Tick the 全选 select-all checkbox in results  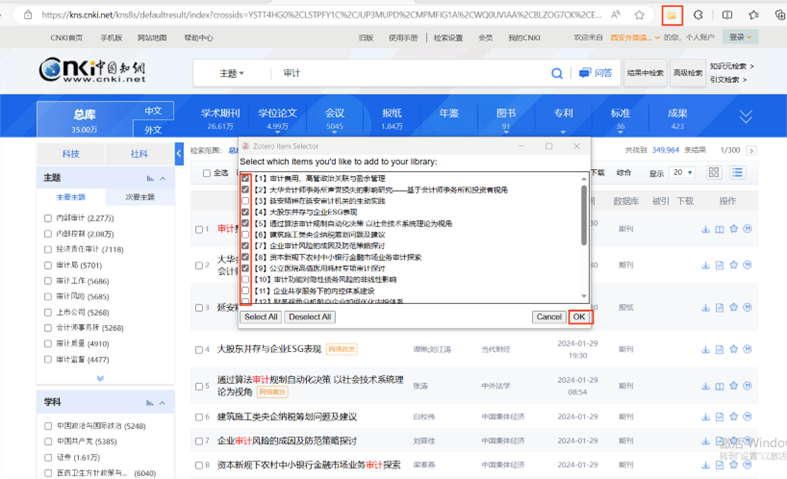(206, 173)
